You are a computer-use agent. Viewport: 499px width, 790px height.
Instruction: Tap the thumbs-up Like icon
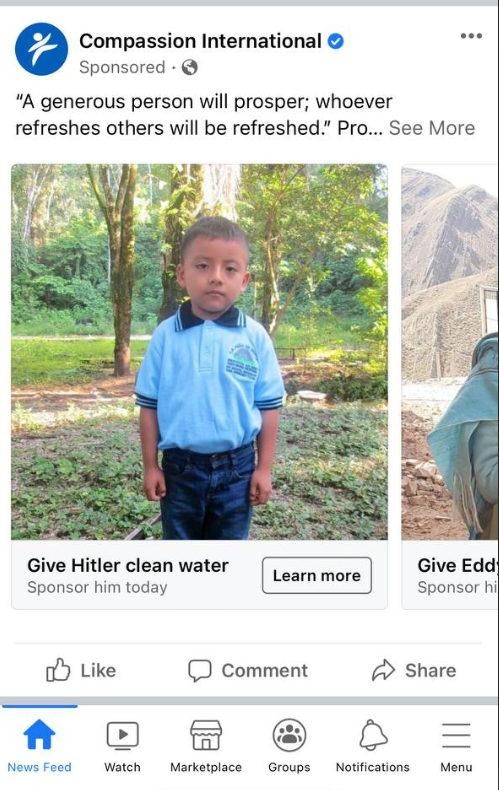pyautogui.click(x=58, y=670)
